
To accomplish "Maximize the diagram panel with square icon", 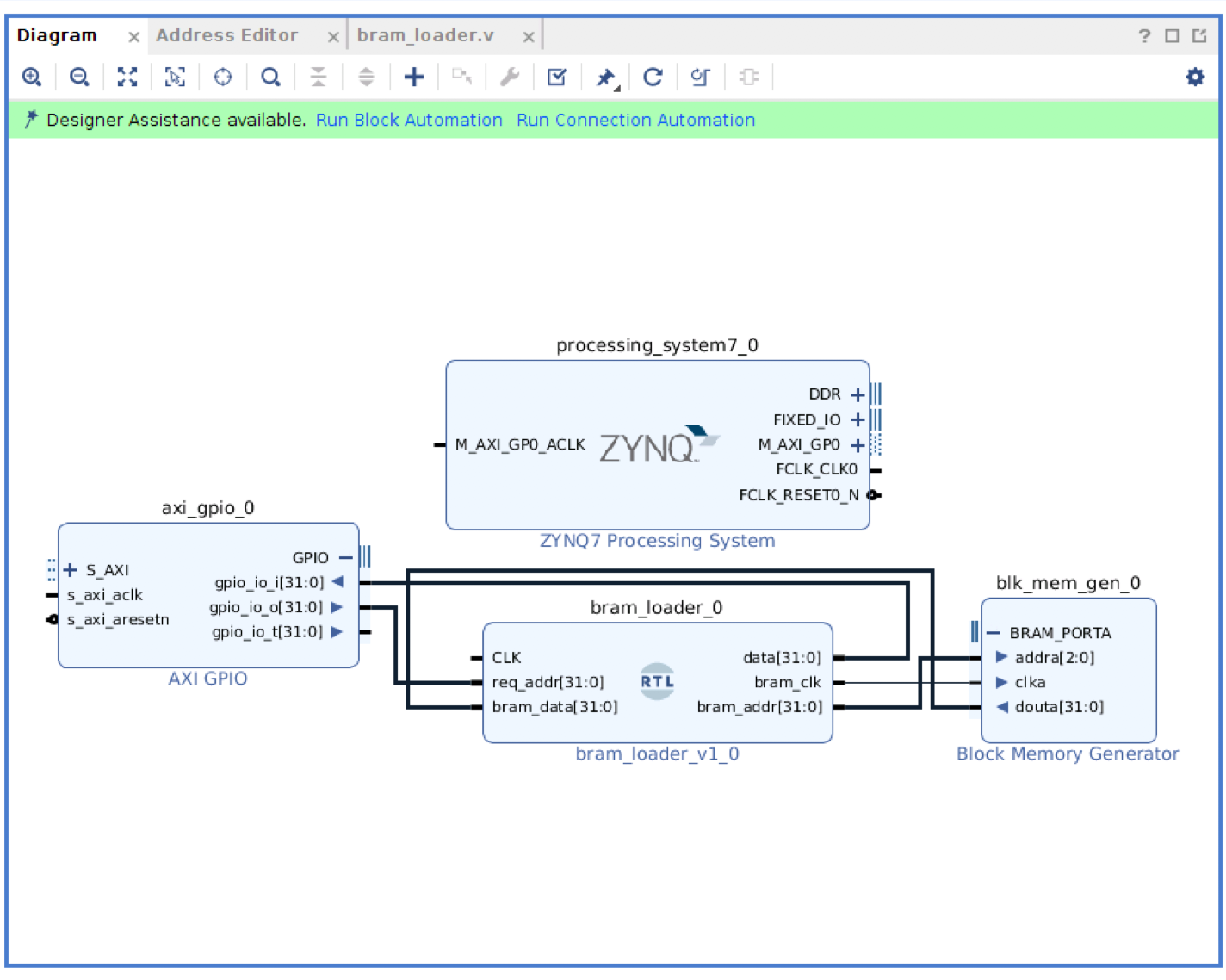I will point(1172,36).
